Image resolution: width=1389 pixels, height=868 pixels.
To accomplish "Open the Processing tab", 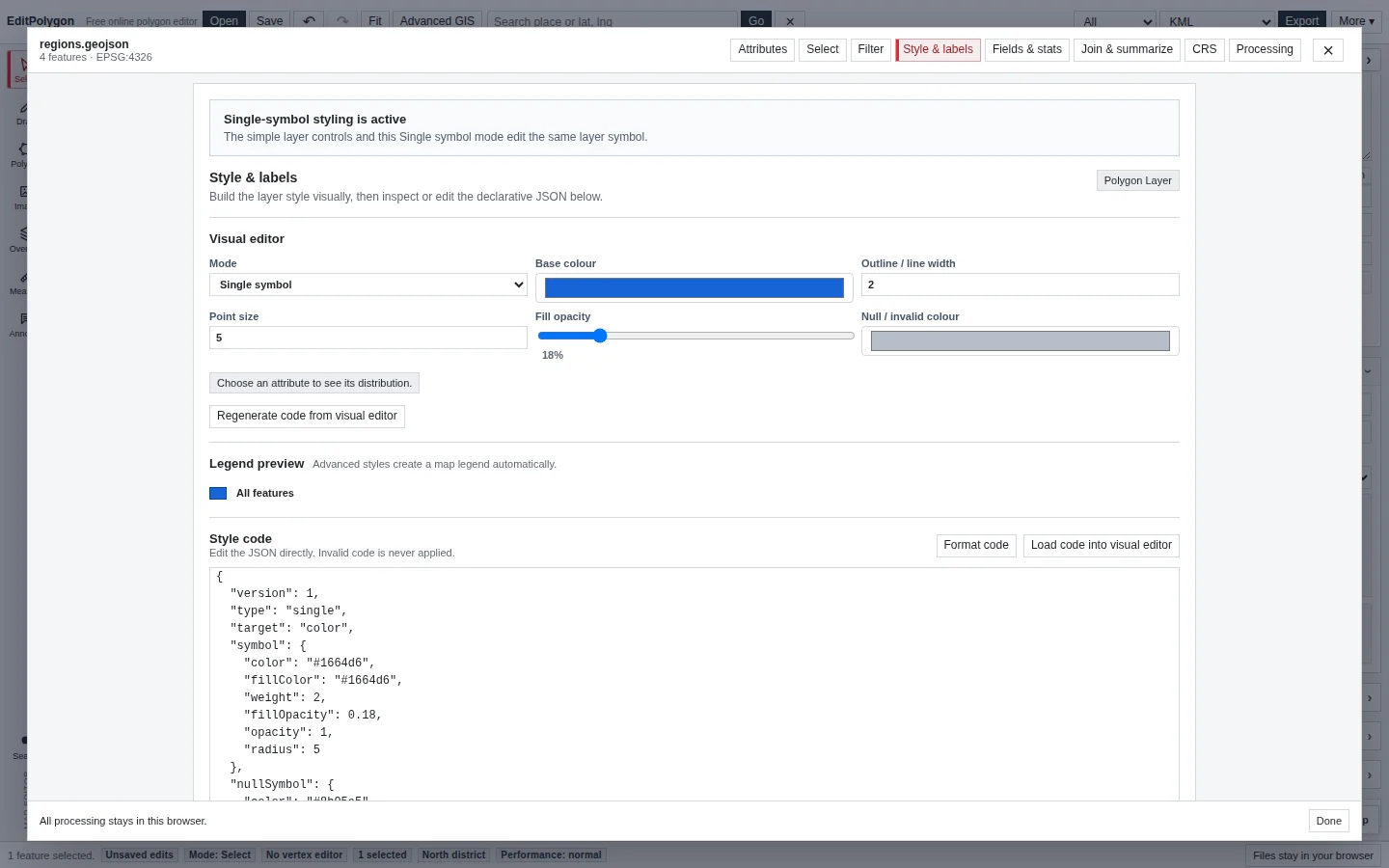I will (1265, 49).
